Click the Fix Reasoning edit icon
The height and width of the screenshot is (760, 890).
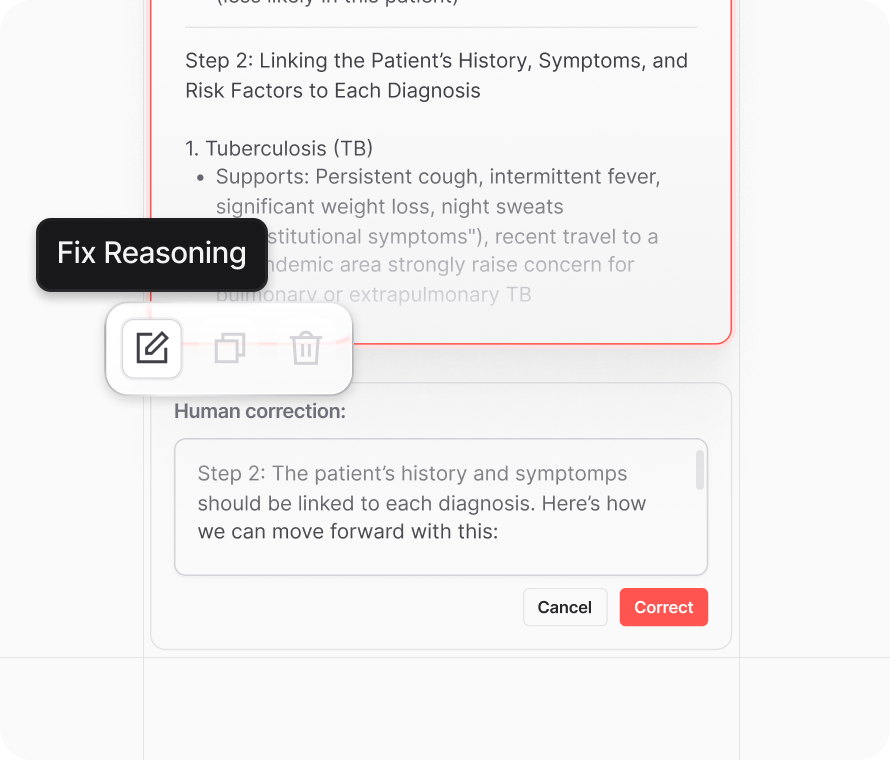tap(152, 348)
